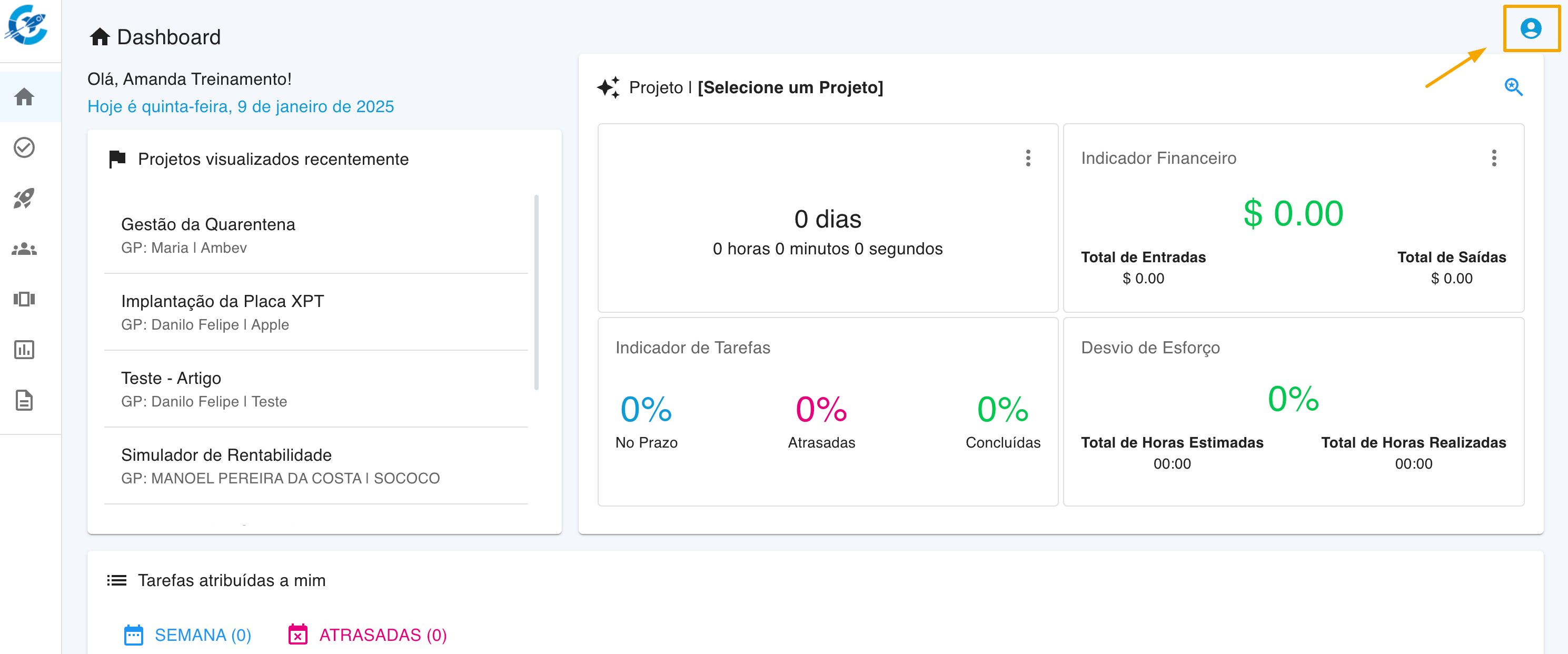Open the carousel view sidebar icon

24,299
